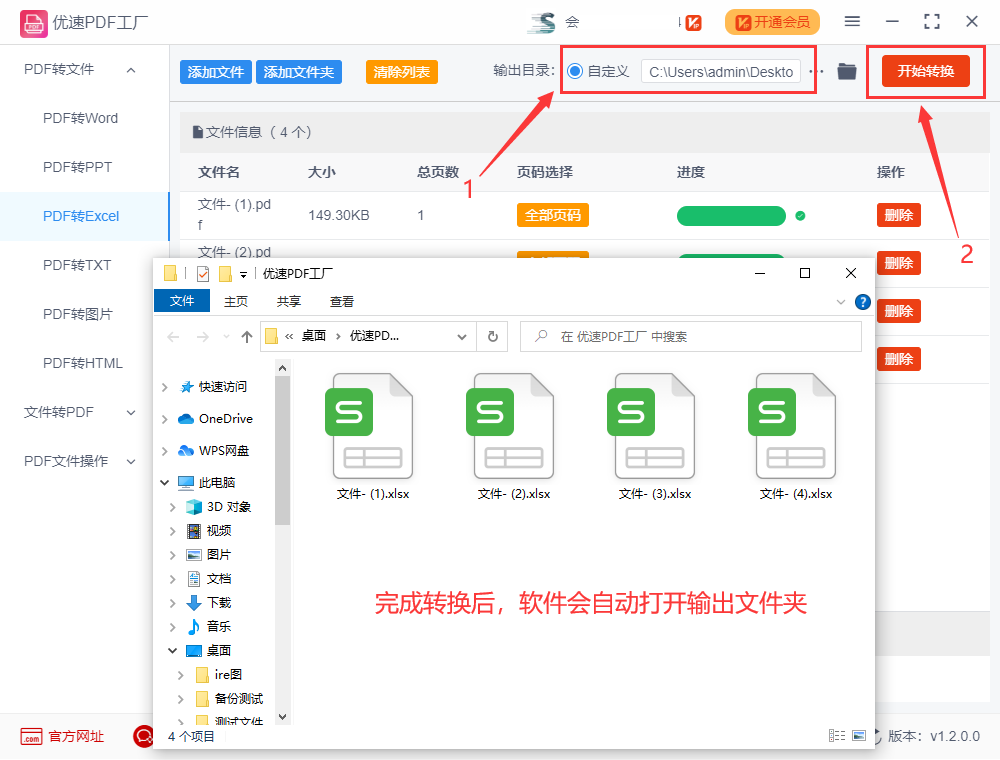This screenshot has height=760, width=1000.
Task: Open the 文件 tab in Explorer
Action: 182,300
